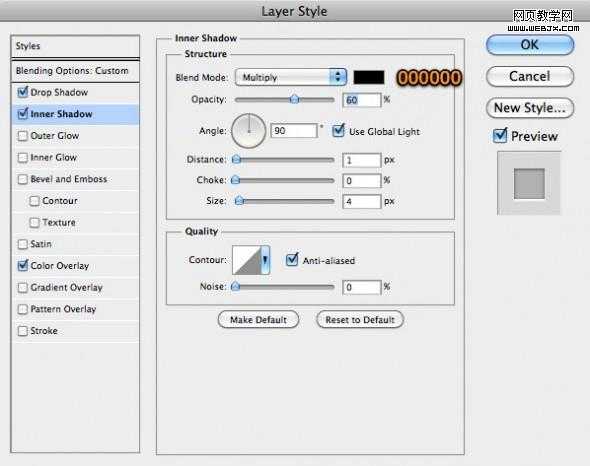590x466 pixels.
Task: Click the Make Default button
Action: (259, 320)
